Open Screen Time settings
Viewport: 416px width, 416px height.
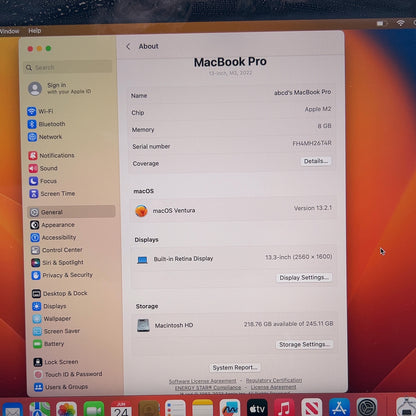click(52, 194)
